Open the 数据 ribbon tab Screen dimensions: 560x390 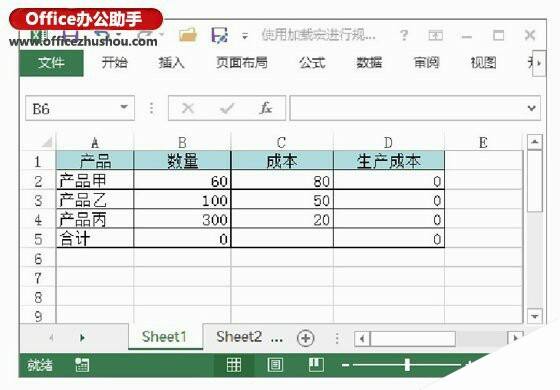point(369,63)
